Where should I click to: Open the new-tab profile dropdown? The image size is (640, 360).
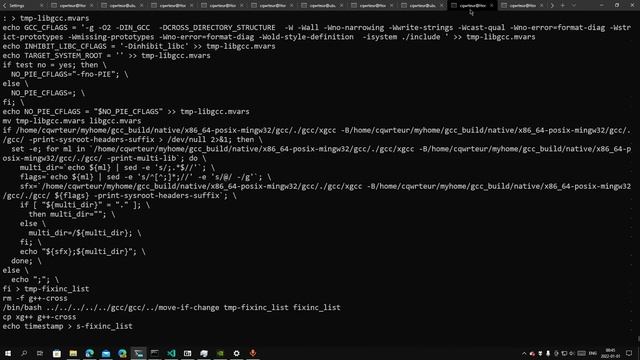[574, 6]
